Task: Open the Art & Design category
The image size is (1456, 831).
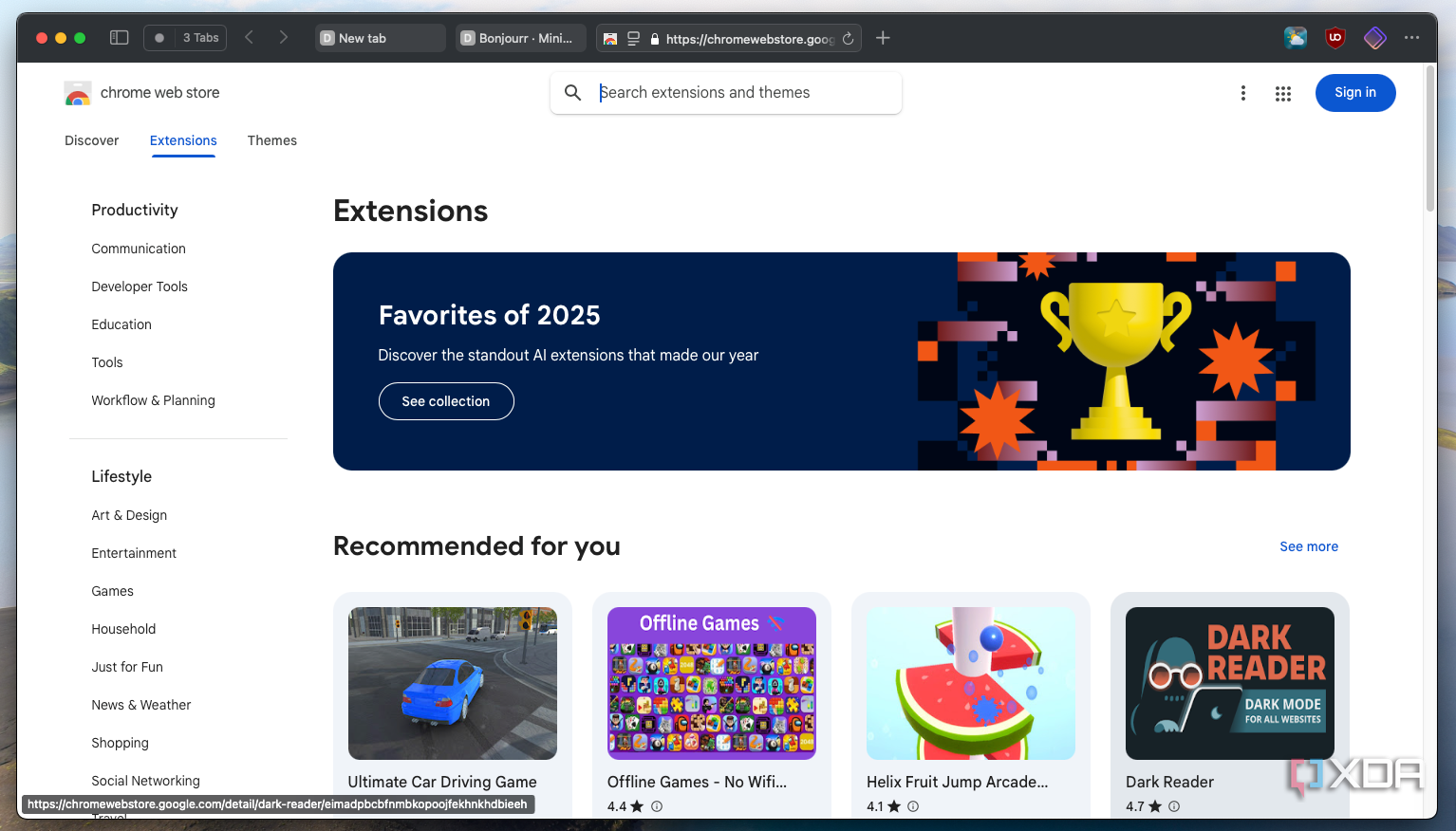Action: coord(129,515)
